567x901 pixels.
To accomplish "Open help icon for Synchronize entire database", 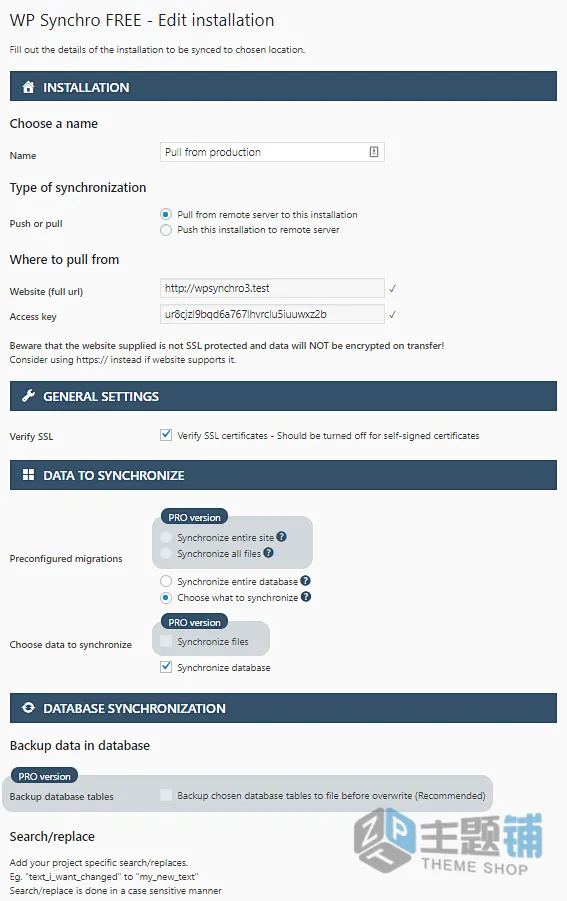I will coord(306,581).
